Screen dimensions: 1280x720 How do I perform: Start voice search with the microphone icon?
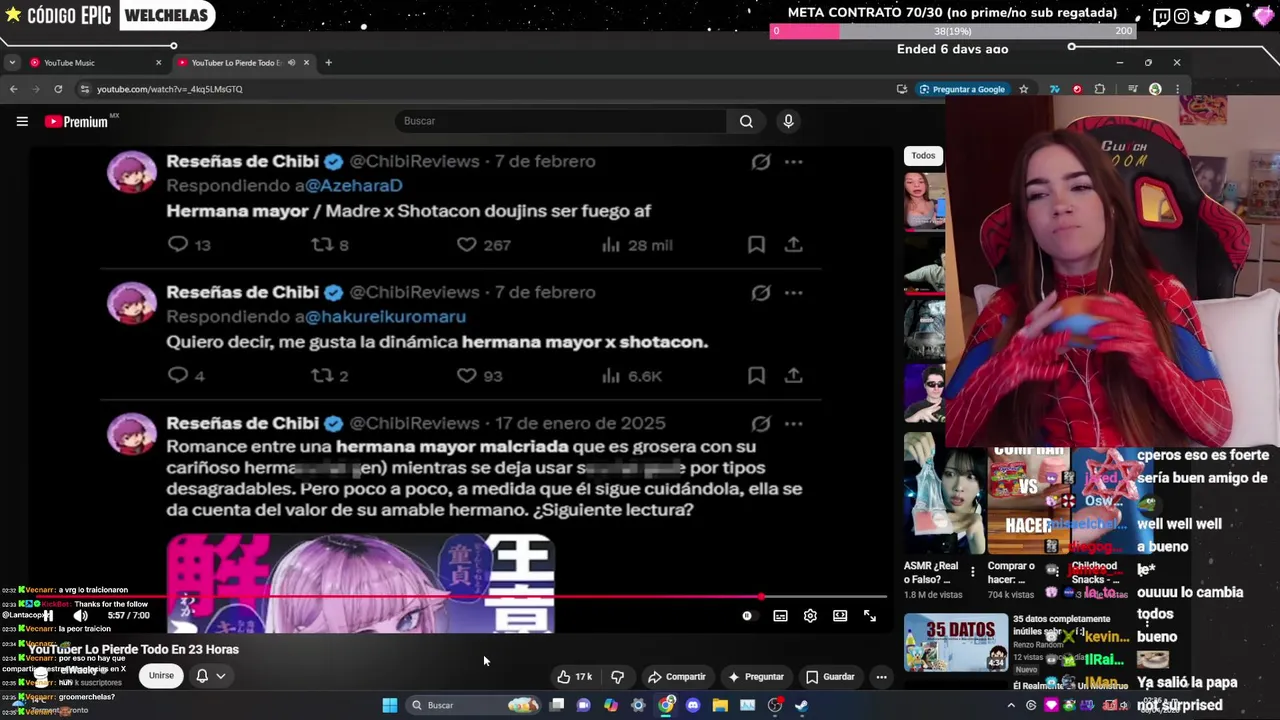click(788, 121)
